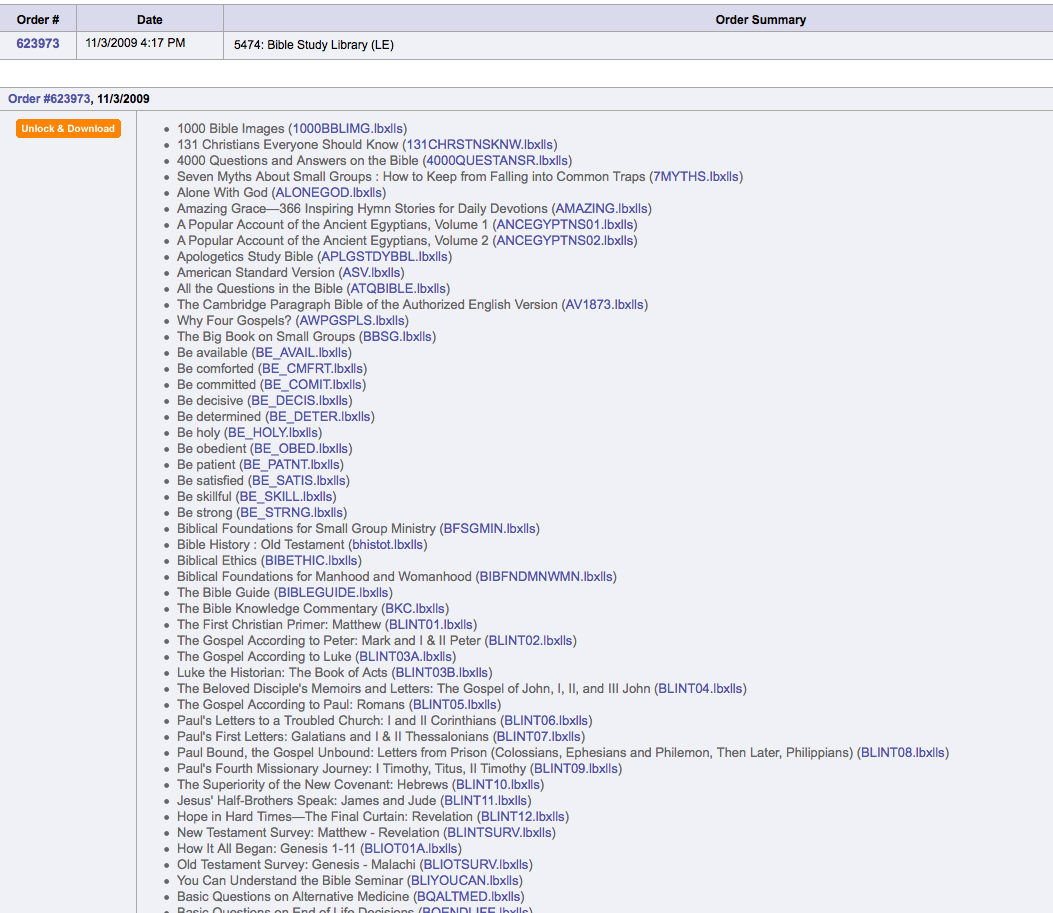1053x913 pixels.
Task: Download AV1873.lbxlls Cambridge Paragraph Bible
Action: pos(604,305)
